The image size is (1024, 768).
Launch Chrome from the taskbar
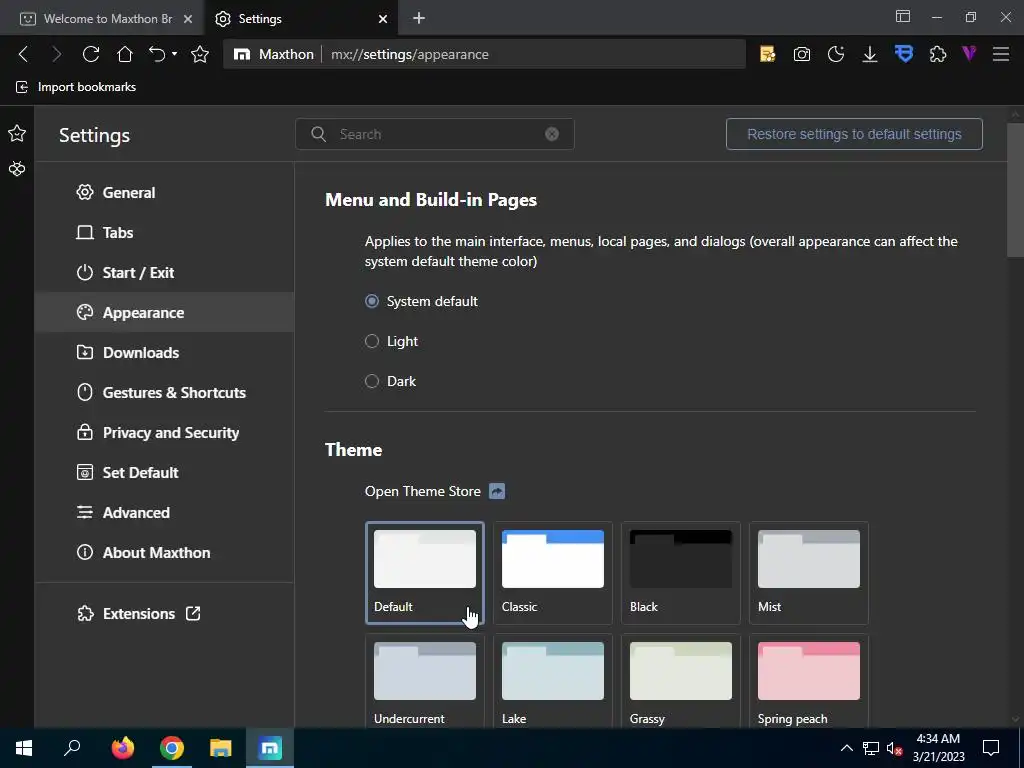click(x=172, y=748)
